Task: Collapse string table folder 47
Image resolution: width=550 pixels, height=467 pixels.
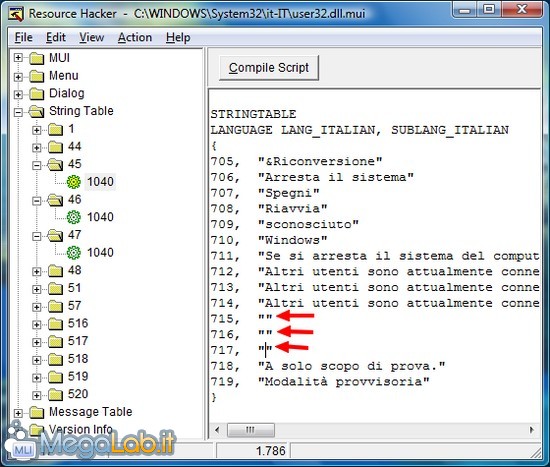Action: pos(36,236)
